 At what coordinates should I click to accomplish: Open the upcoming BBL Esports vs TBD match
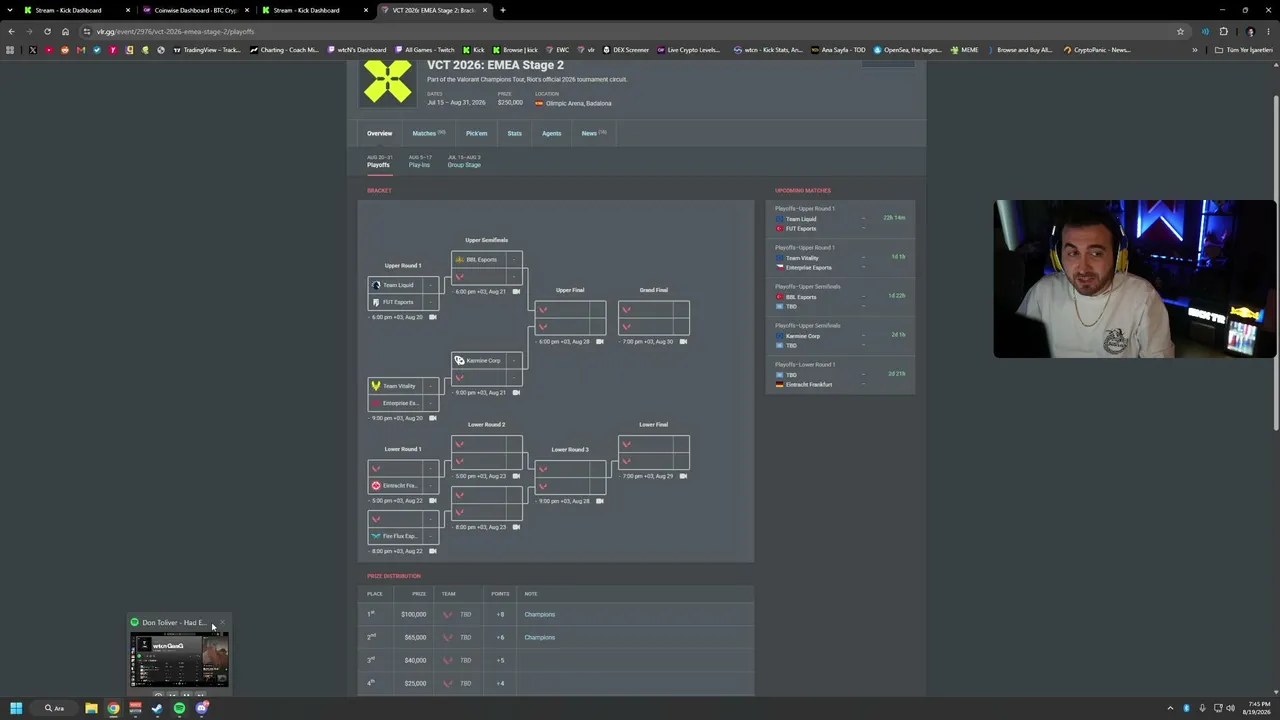(x=840, y=297)
